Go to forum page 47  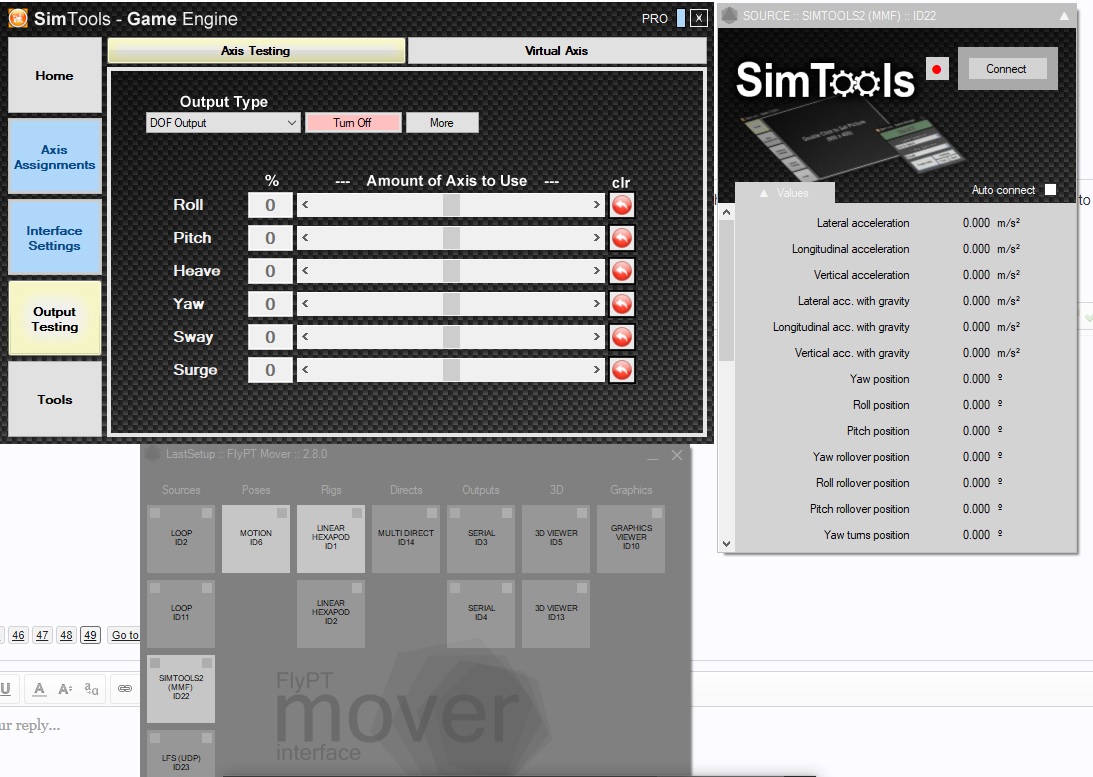click(42, 635)
